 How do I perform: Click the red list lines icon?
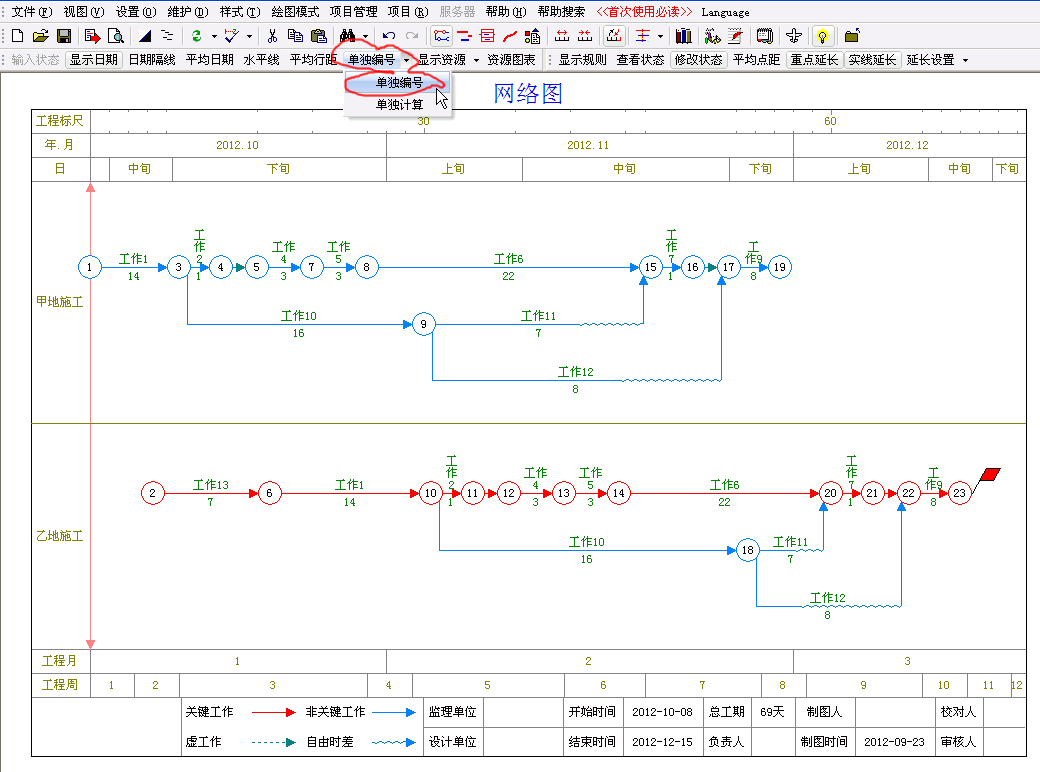(x=487, y=36)
